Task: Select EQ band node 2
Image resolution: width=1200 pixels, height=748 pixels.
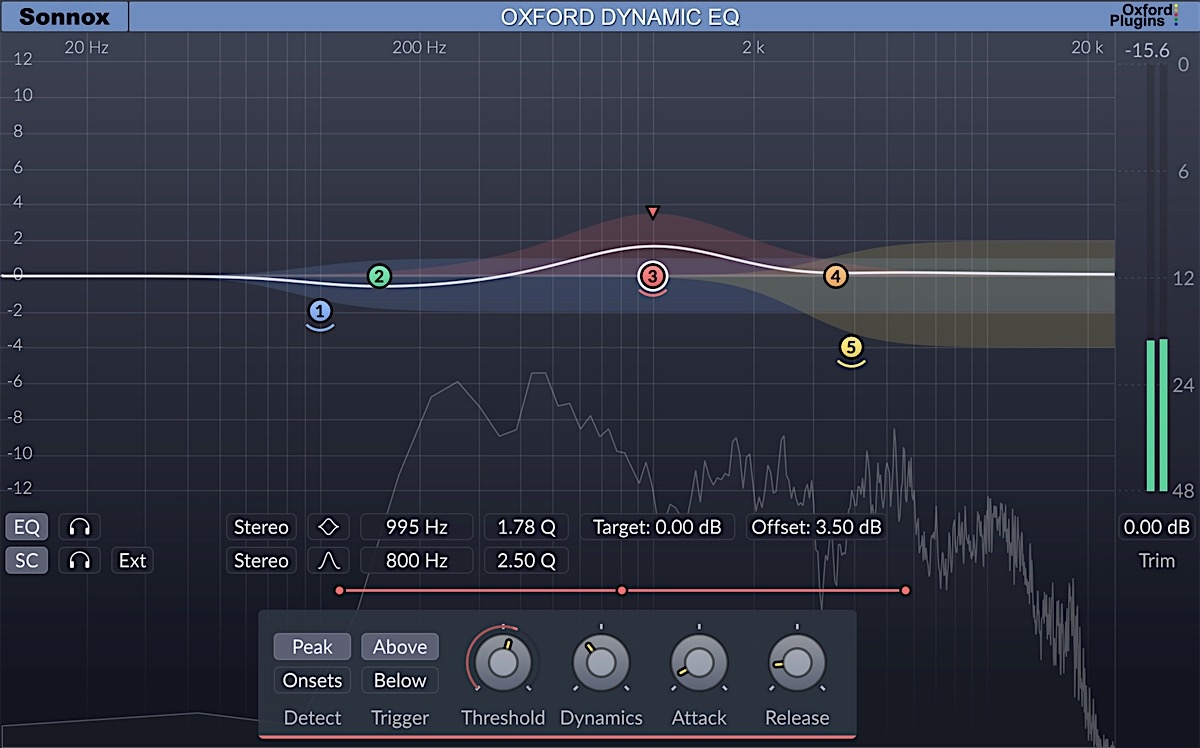Action: tap(378, 277)
